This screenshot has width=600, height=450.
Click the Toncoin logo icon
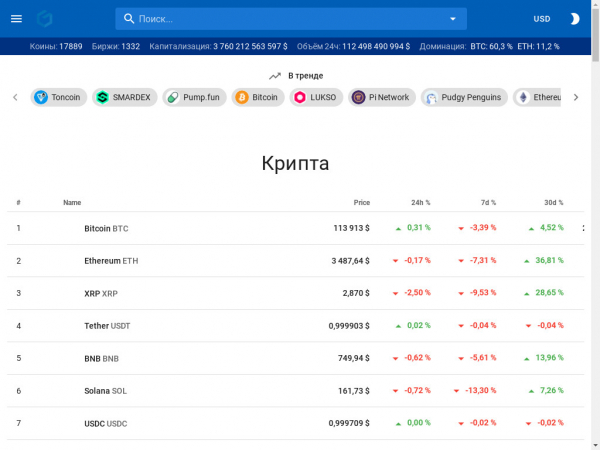(x=41, y=97)
